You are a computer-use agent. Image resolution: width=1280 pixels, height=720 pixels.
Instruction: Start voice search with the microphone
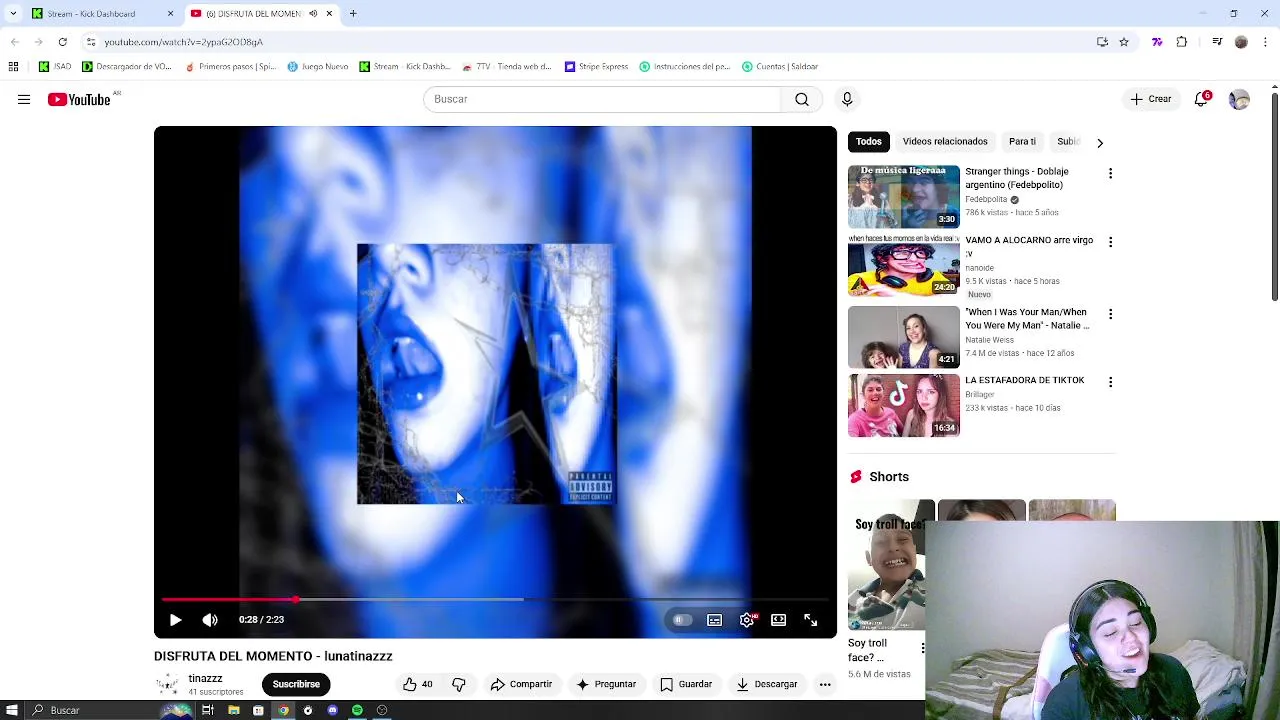tap(847, 99)
